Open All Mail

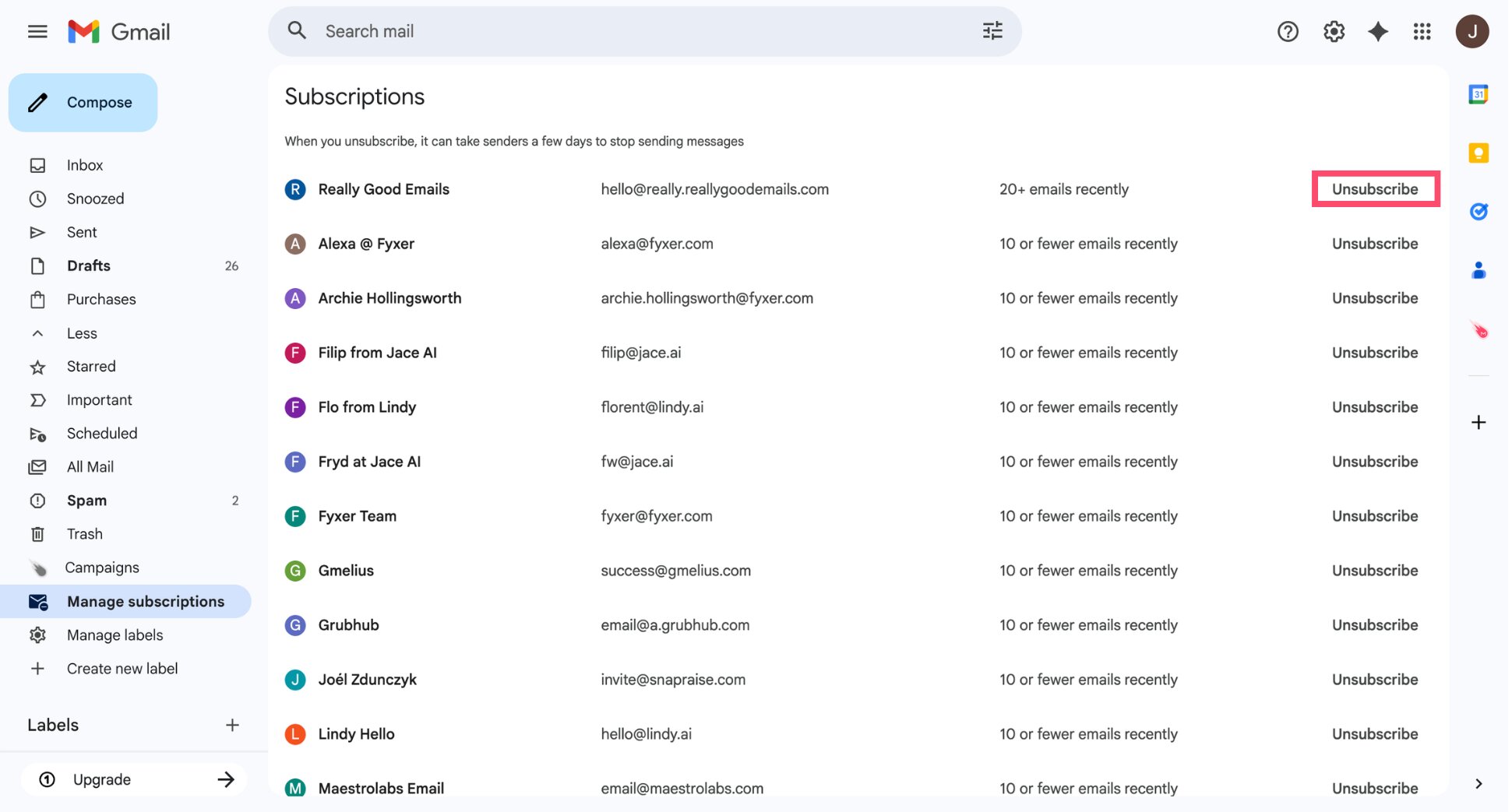click(x=127, y=466)
